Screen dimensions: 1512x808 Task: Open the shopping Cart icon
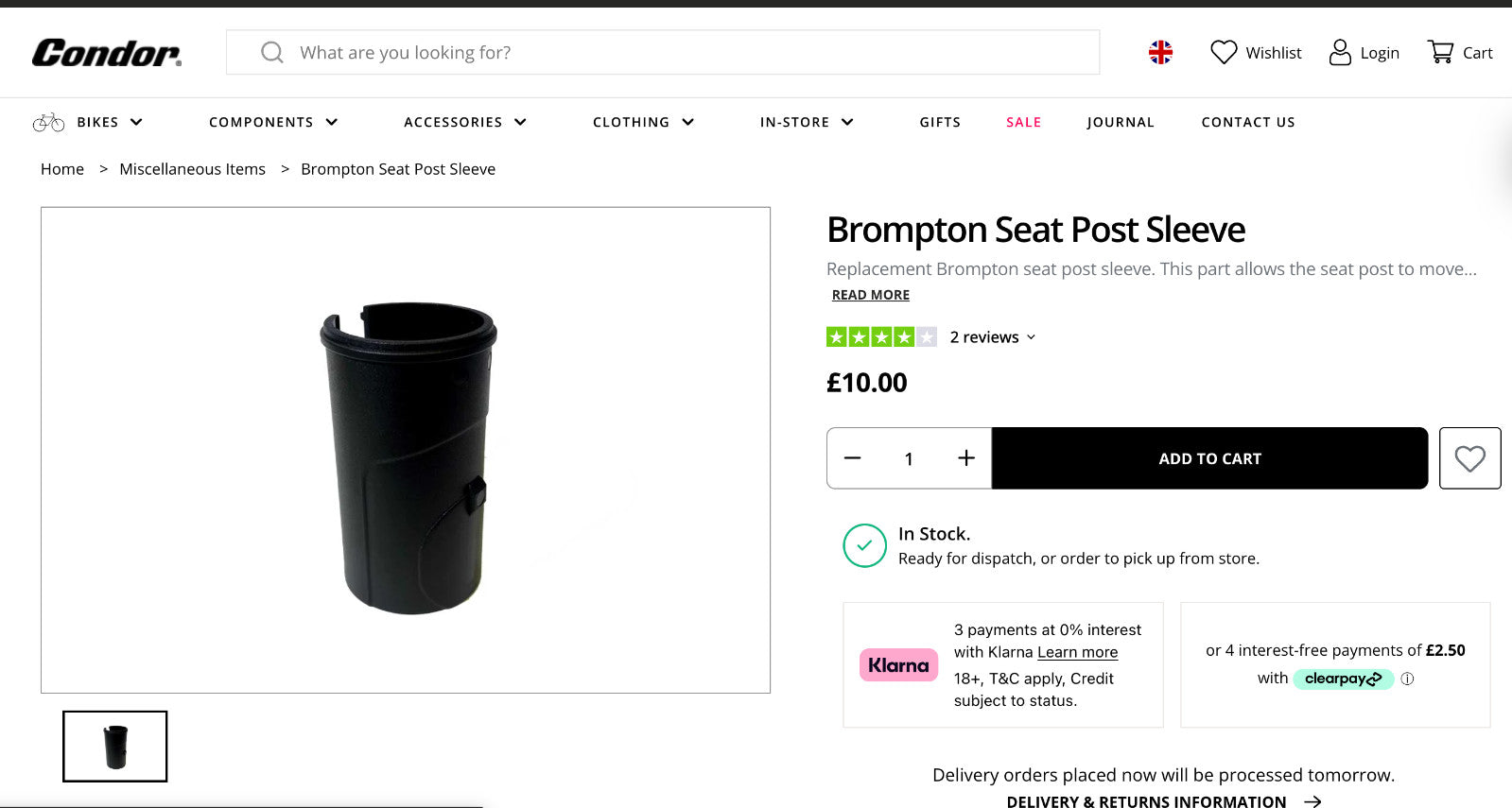click(1440, 53)
